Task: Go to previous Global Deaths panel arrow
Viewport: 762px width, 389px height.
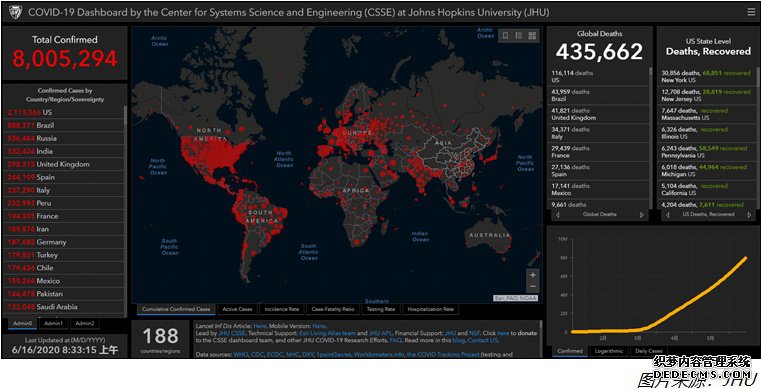Action: coord(557,214)
